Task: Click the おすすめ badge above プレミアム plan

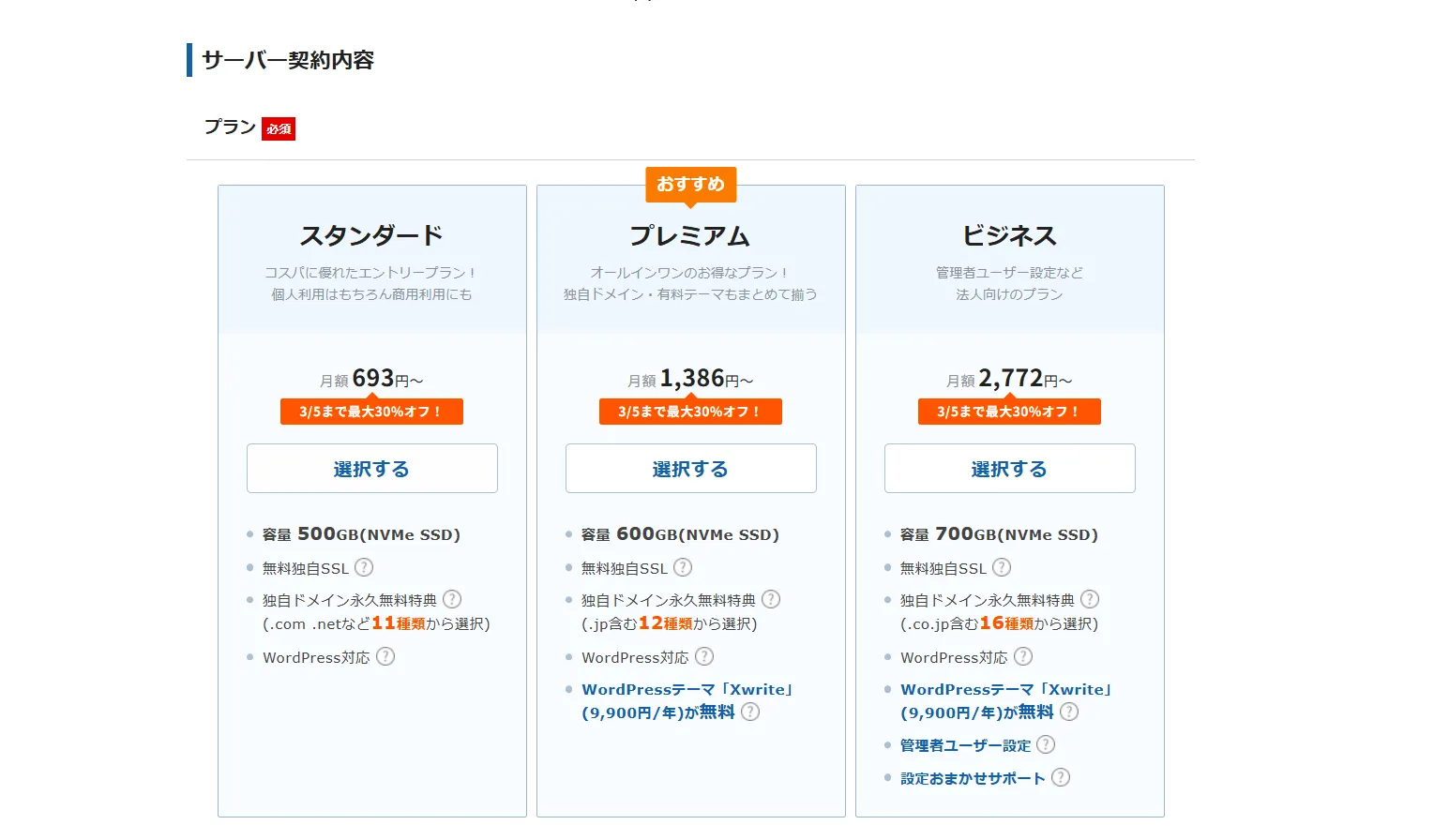Action: coord(690,185)
